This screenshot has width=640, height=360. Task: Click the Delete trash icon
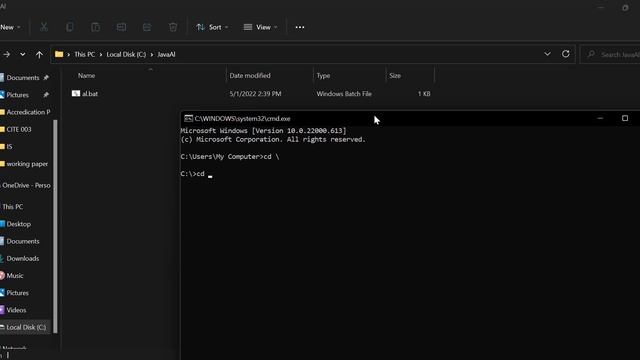(173, 27)
